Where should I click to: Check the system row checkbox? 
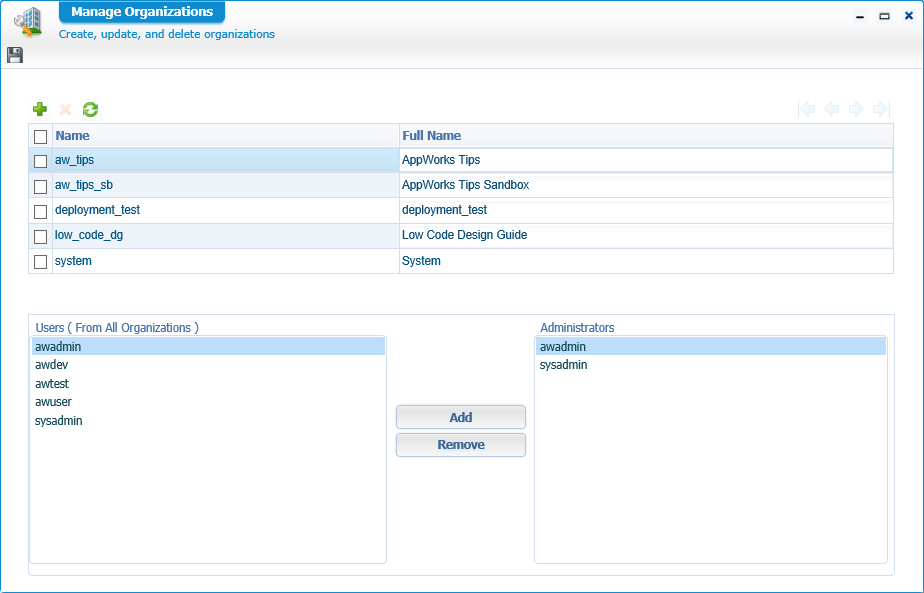point(41,262)
